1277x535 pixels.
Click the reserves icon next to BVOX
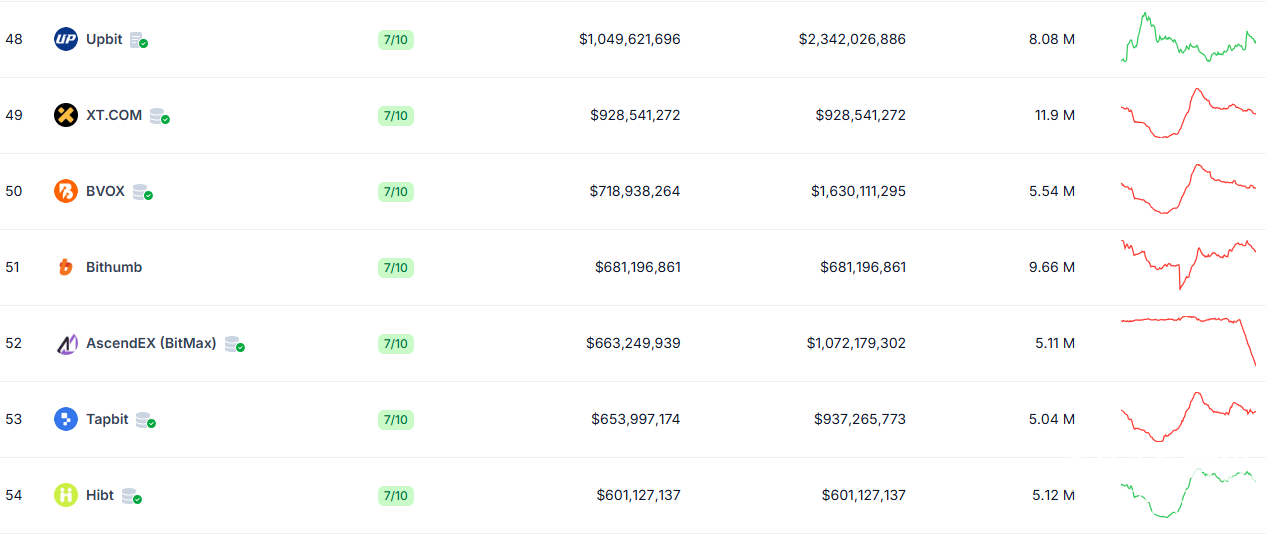click(x=142, y=192)
